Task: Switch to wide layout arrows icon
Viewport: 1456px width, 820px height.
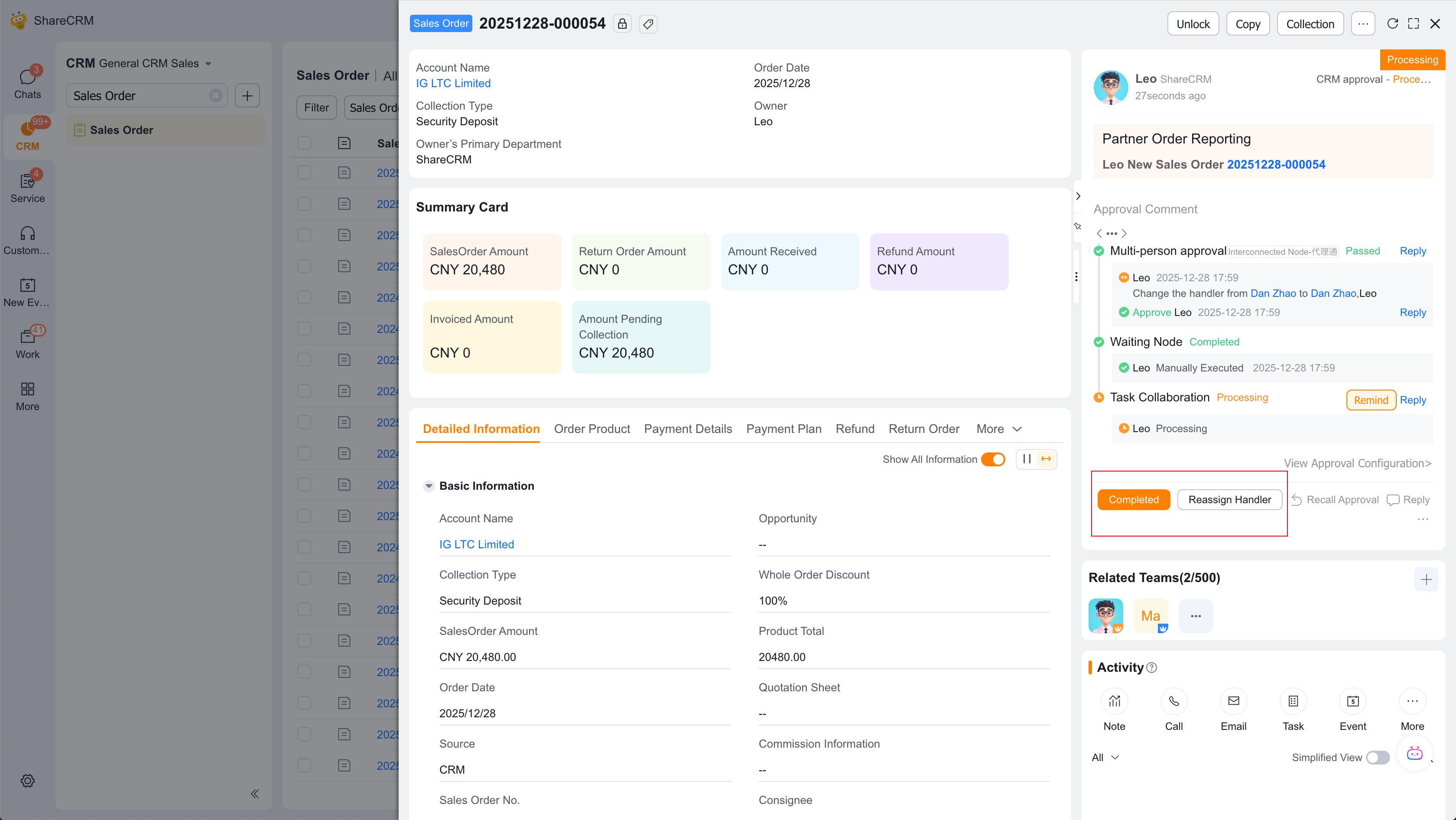Action: [x=1046, y=459]
